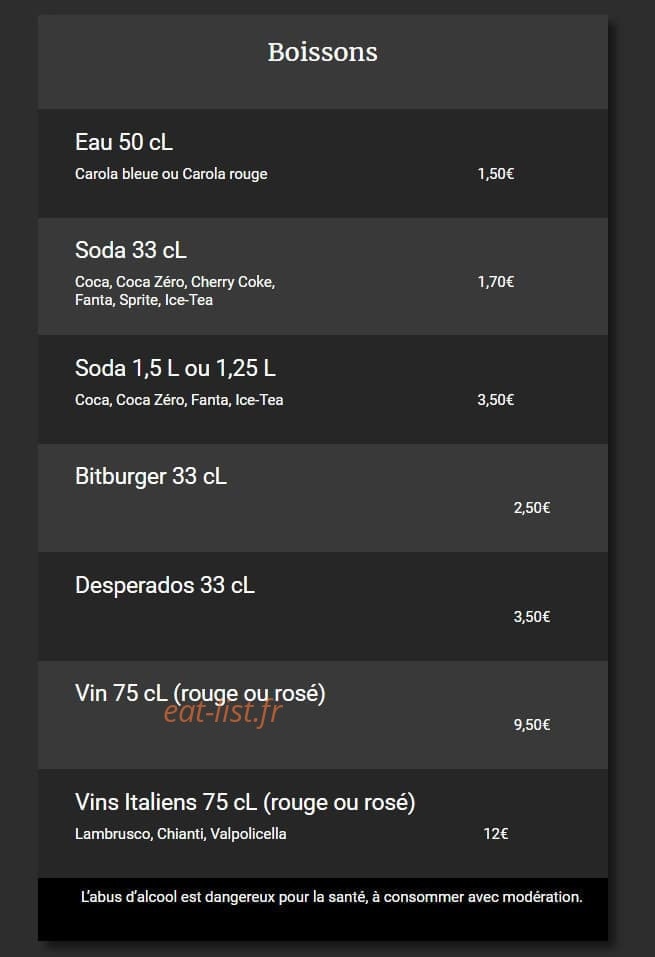Click Coca, Coca Zéro, Fanta, Ice-Tea text

pyautogui.click(x=179, y=400)
